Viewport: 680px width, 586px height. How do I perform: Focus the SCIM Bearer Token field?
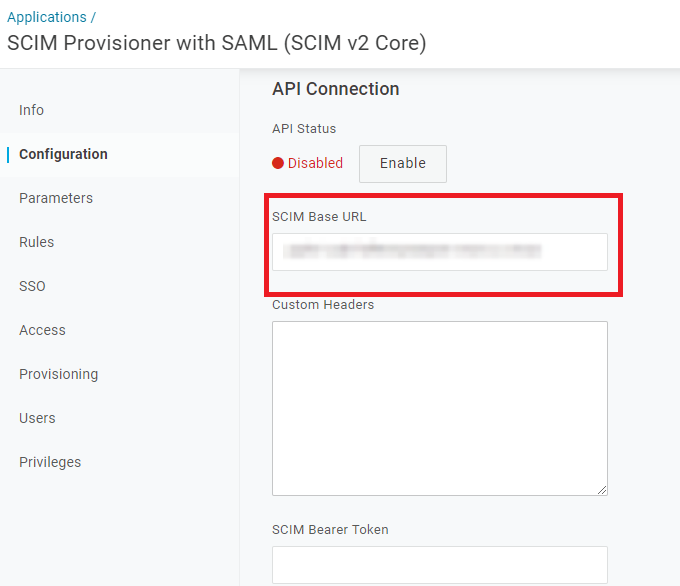pyautogui.click(x=440, y=565)
